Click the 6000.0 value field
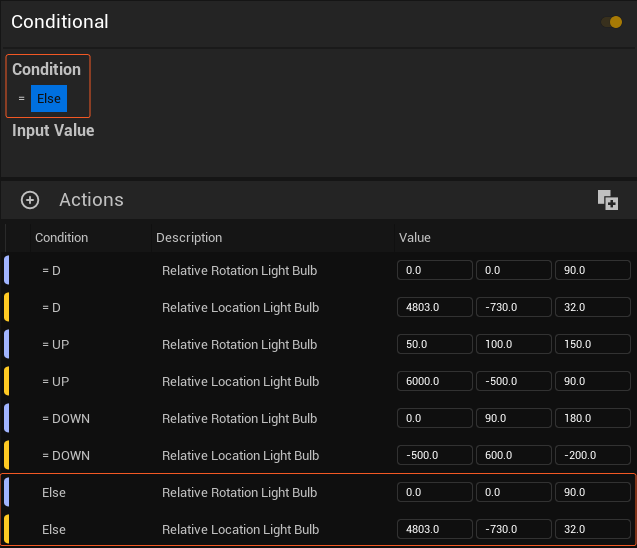The height and width of the screenshot is (548, 637). 434,382
